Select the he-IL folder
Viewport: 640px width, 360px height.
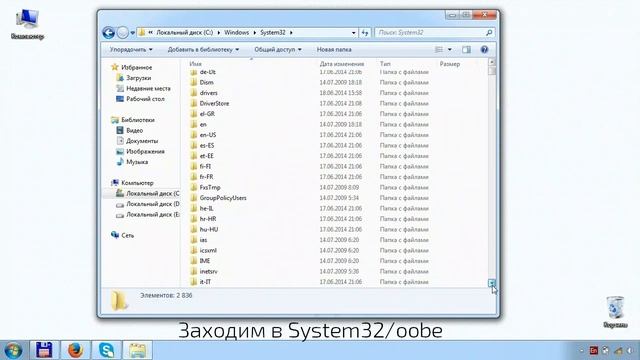(206, 209)
